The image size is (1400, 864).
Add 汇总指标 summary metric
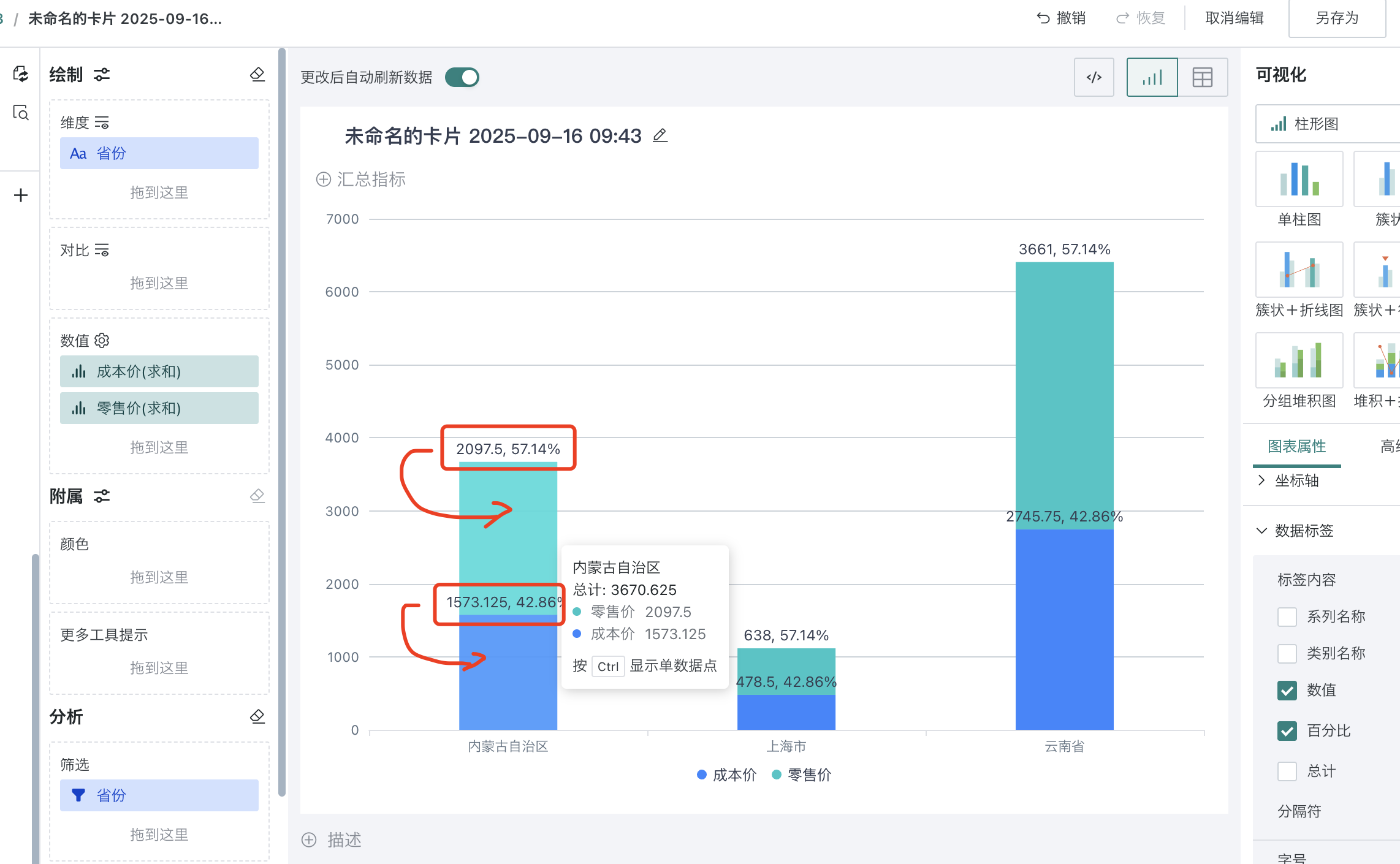coord(360,180)
